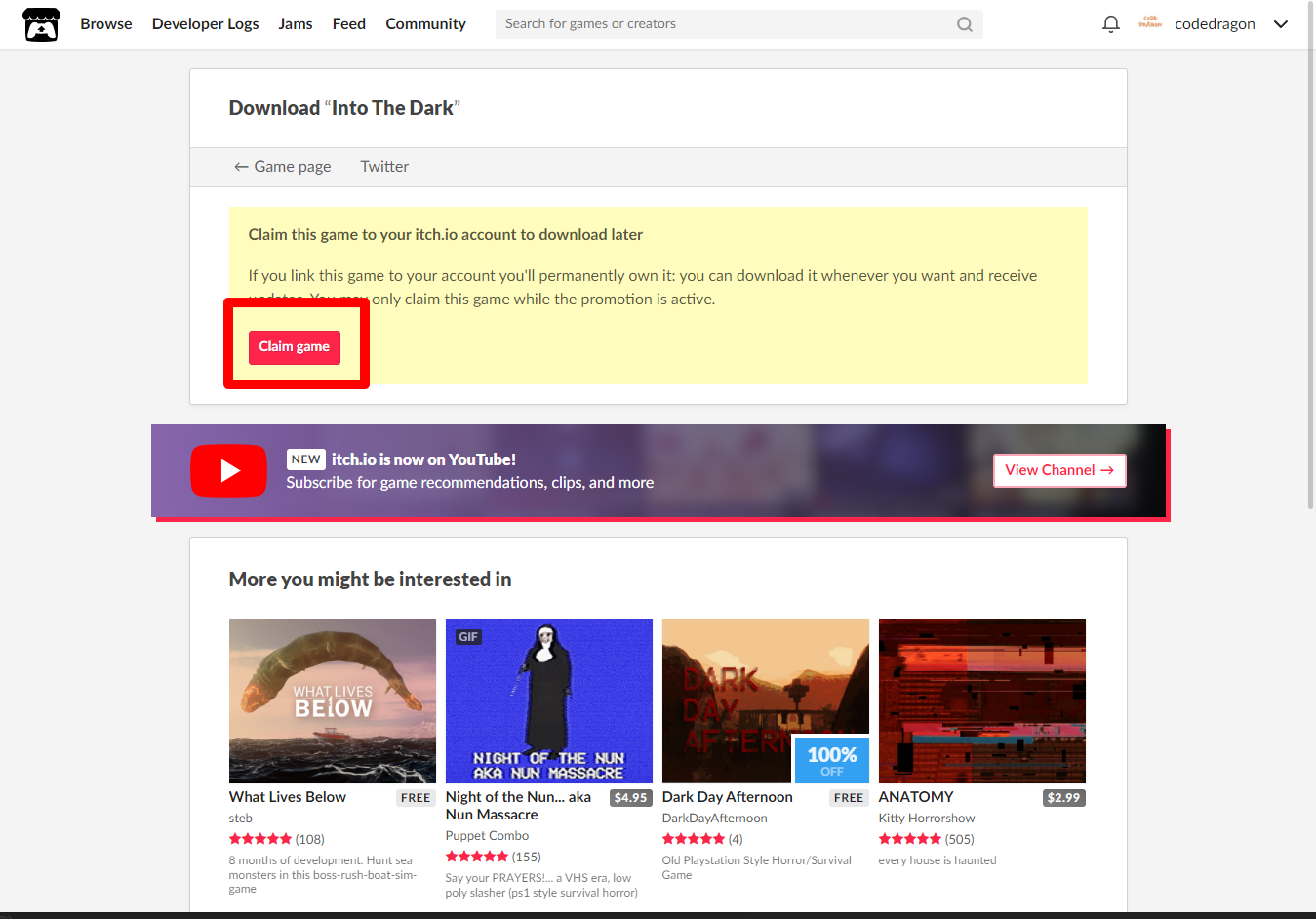Visit the Puppet Combo creator page
The image size is (1316, 919).
(x=487, y=836)
